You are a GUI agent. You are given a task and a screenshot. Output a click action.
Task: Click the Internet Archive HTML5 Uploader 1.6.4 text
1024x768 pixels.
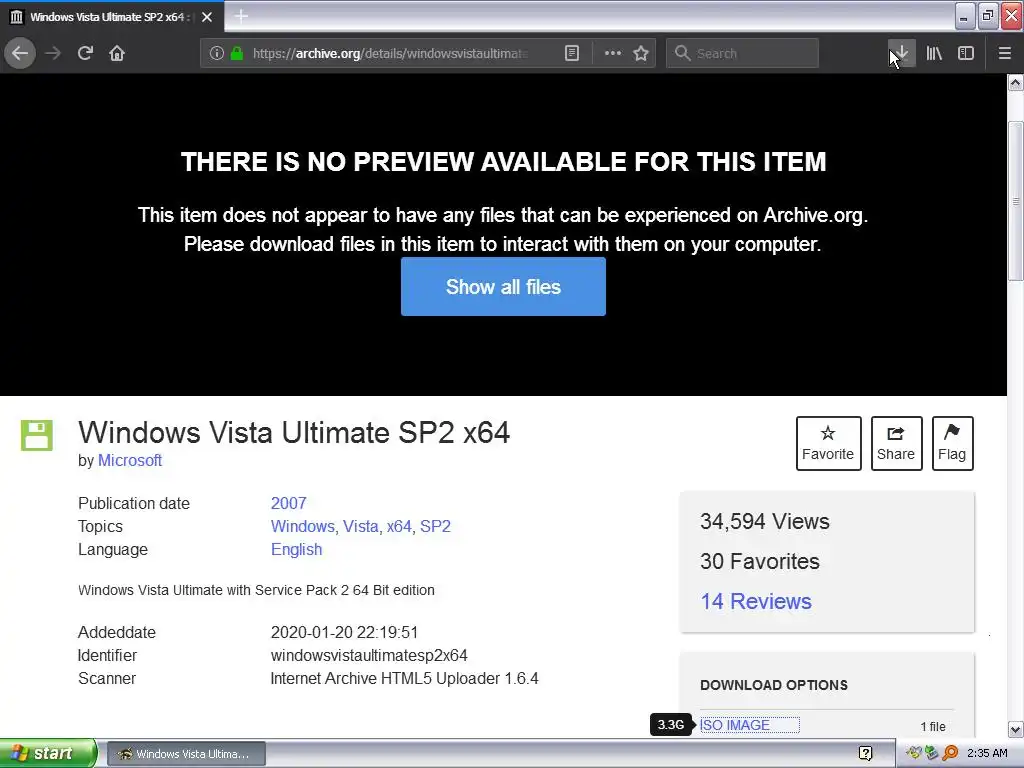coord(404,679)
